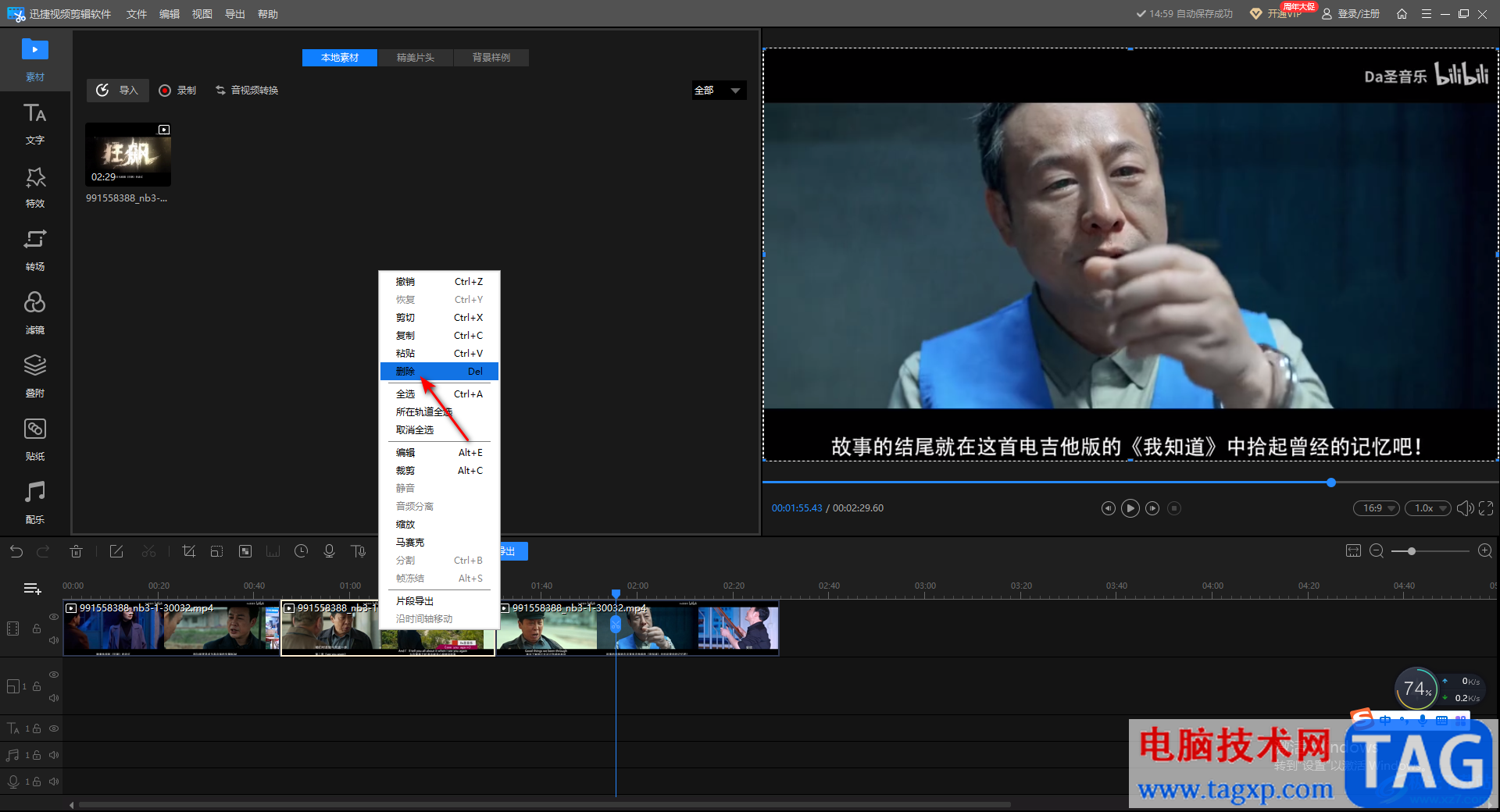Click the zoom/scale icon in timeline toolbar

tap(216, 551)
